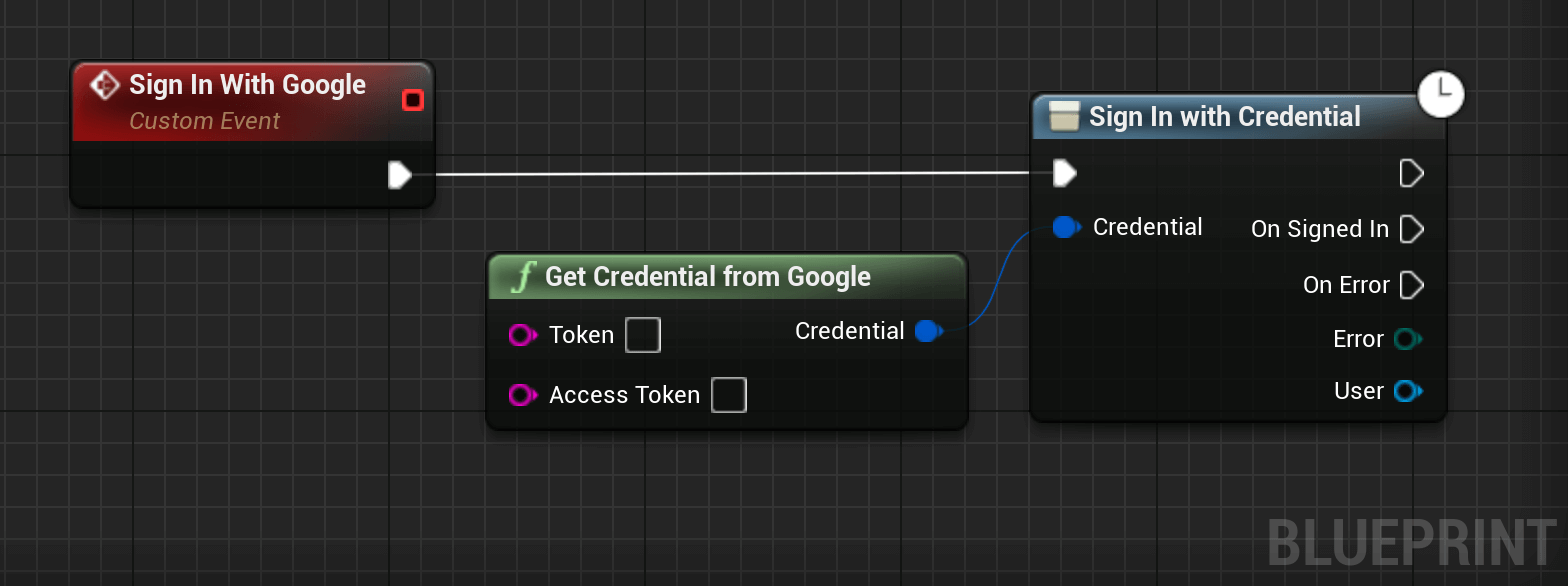
Task: Click the On Error label
Action: pos(1346,286)
